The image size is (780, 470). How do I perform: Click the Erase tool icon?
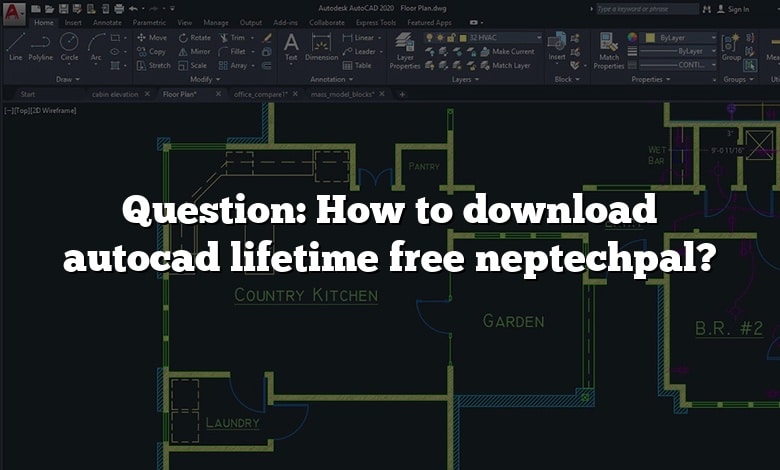pyautogui.click(x=267, y=37)
